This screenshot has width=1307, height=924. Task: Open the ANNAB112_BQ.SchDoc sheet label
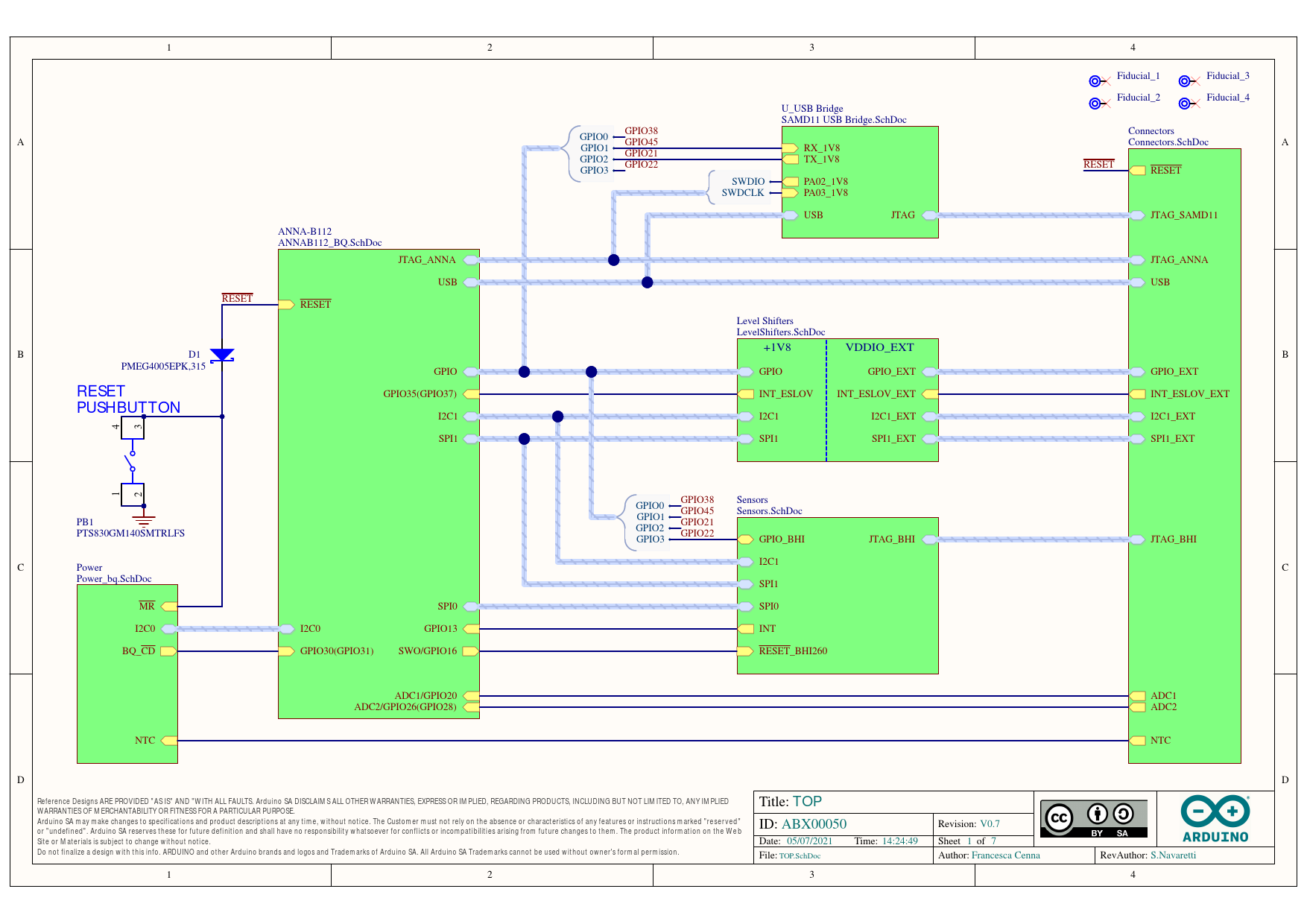coord(329,243)
